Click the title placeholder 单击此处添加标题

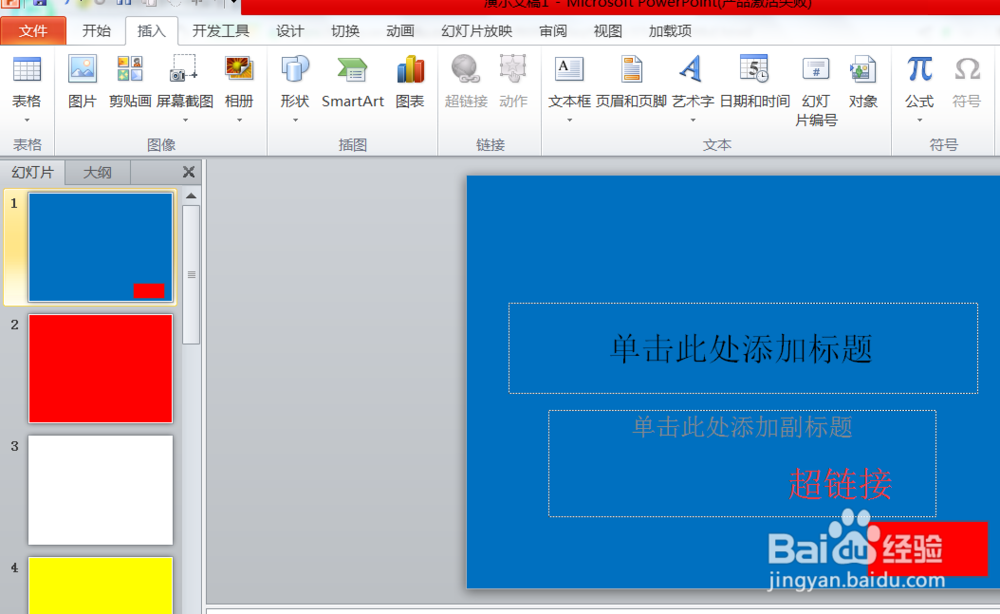[x=743, y=349]
